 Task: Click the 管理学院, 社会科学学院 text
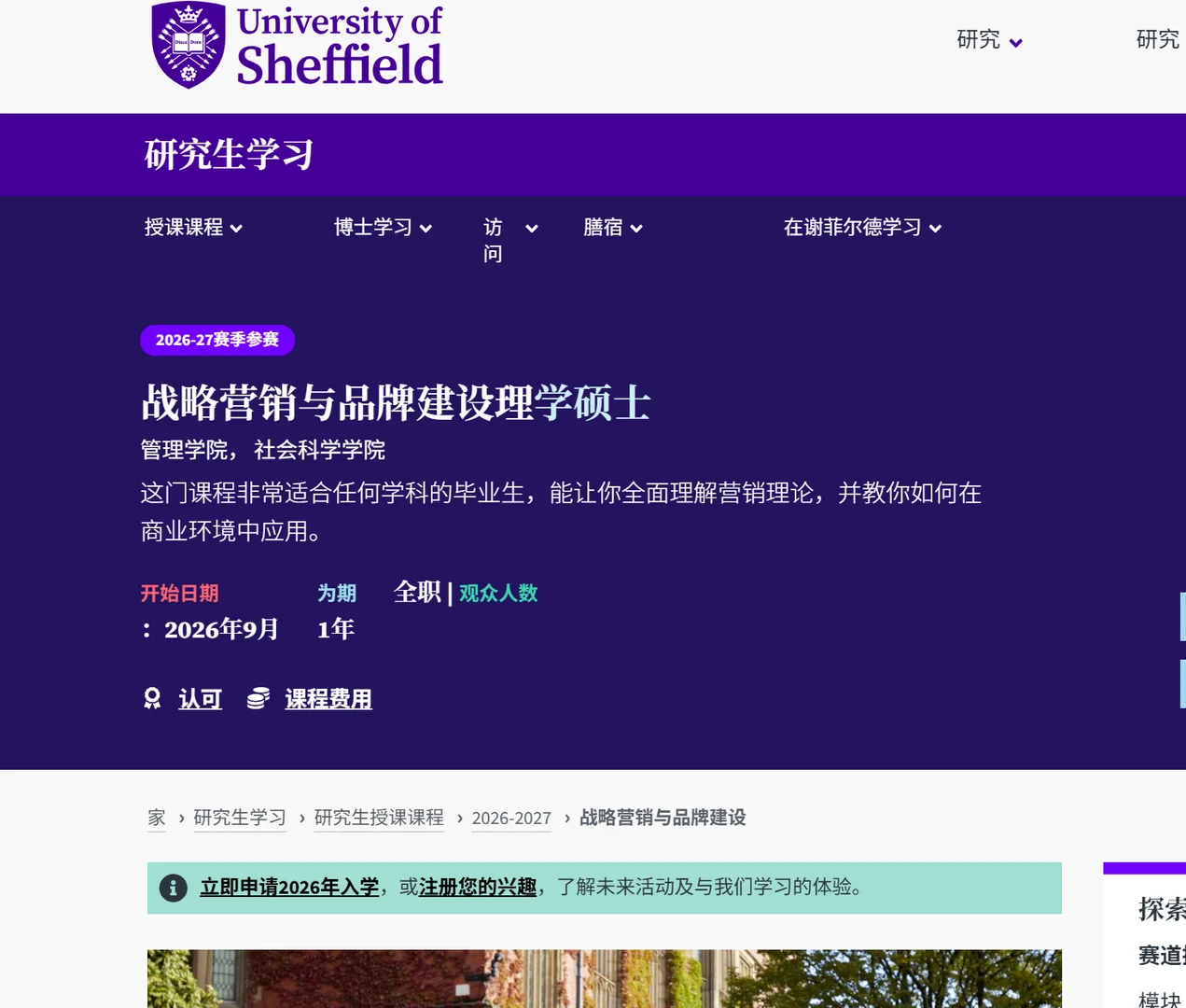point(262,450)
